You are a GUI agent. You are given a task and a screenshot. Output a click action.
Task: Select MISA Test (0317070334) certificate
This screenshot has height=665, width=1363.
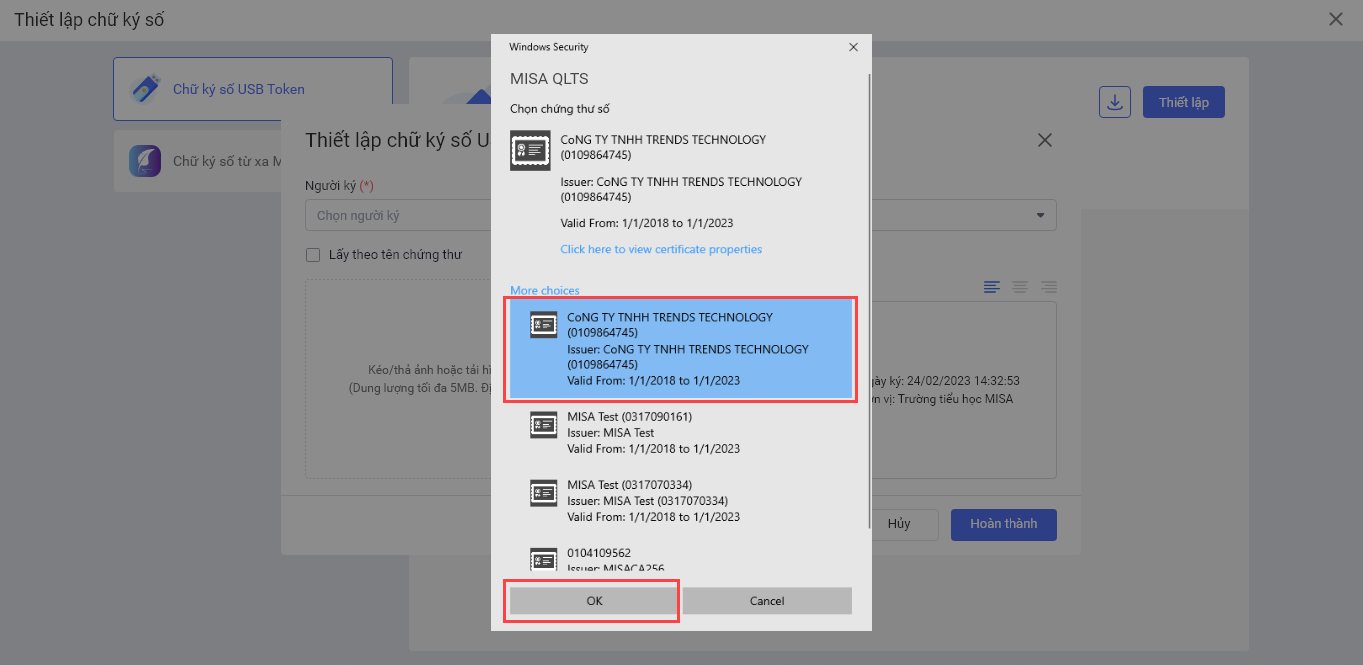[681, 501]
